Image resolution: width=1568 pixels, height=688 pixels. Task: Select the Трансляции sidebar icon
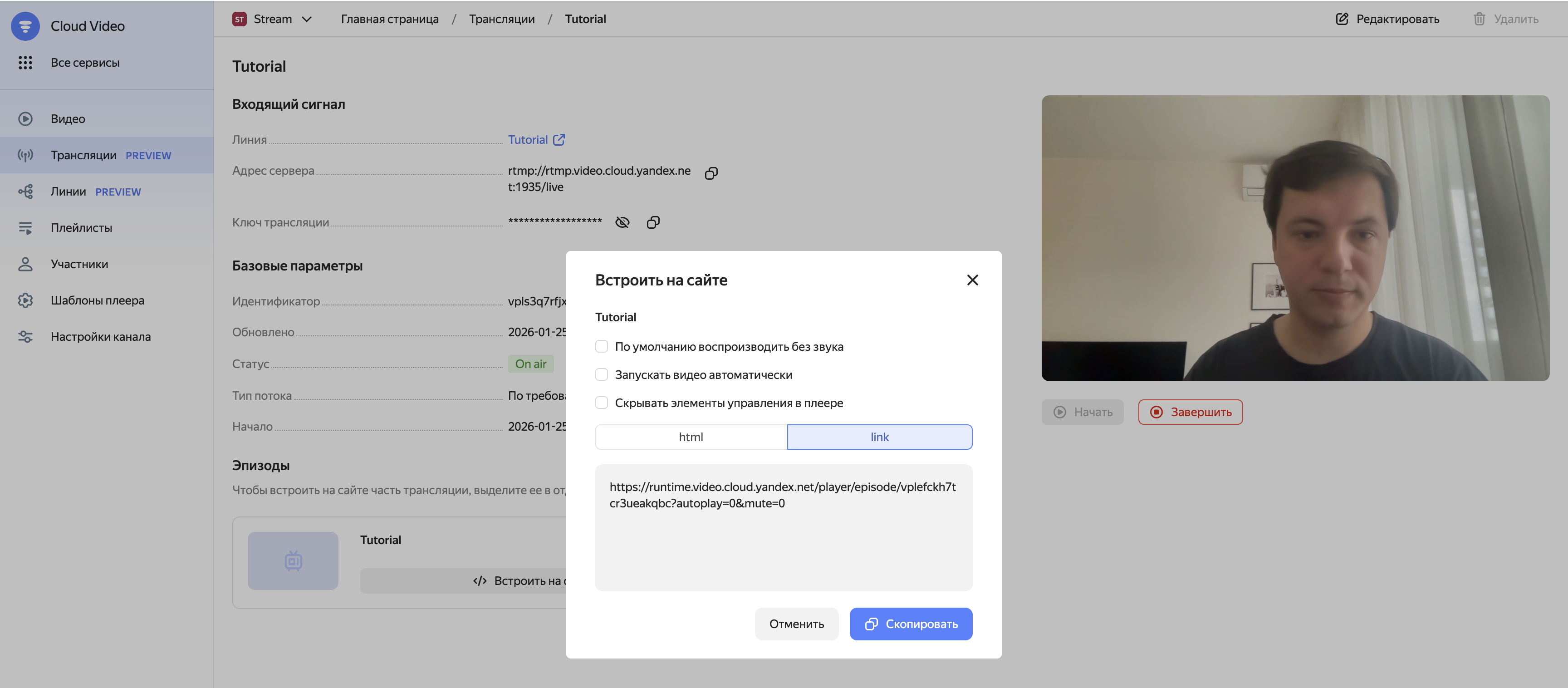(25, 155)
